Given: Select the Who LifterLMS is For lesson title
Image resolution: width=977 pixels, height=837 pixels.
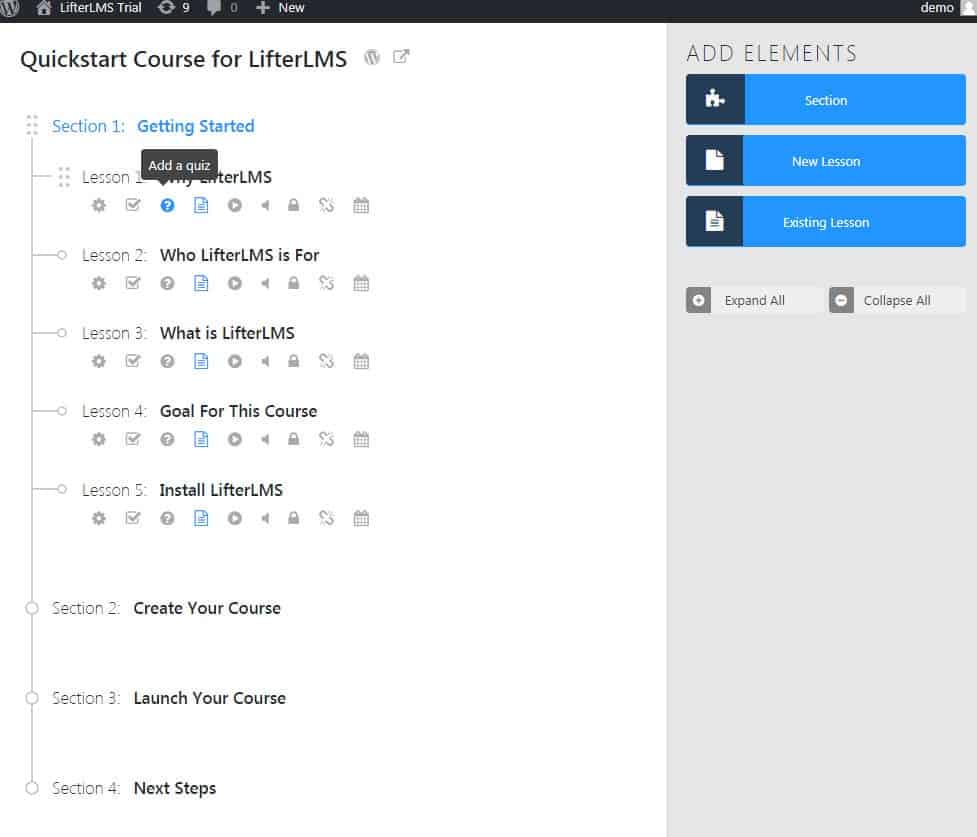Looking at the screenshot, I should pyautogui.click(x=239, y=255).
